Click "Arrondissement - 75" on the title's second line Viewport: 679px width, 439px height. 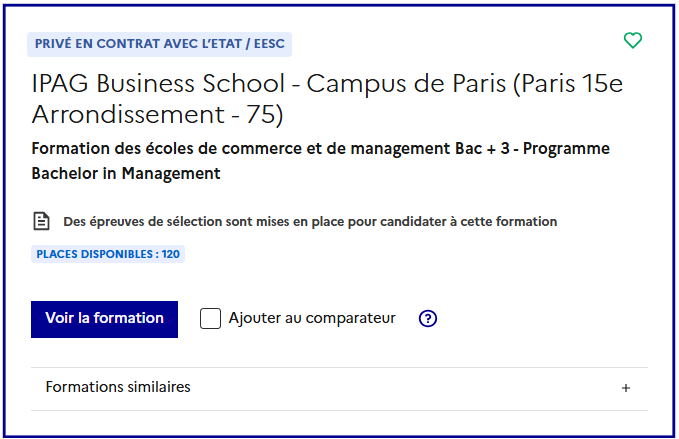click(157, 115)
